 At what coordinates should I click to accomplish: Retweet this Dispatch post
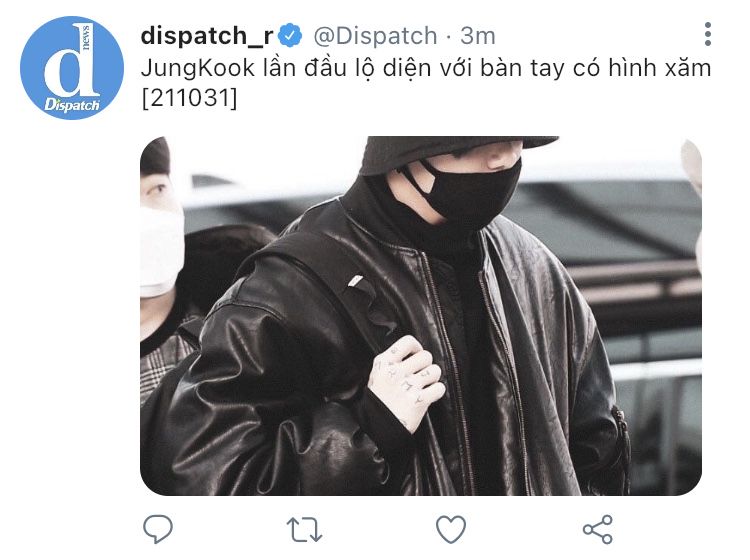(304, 529)
